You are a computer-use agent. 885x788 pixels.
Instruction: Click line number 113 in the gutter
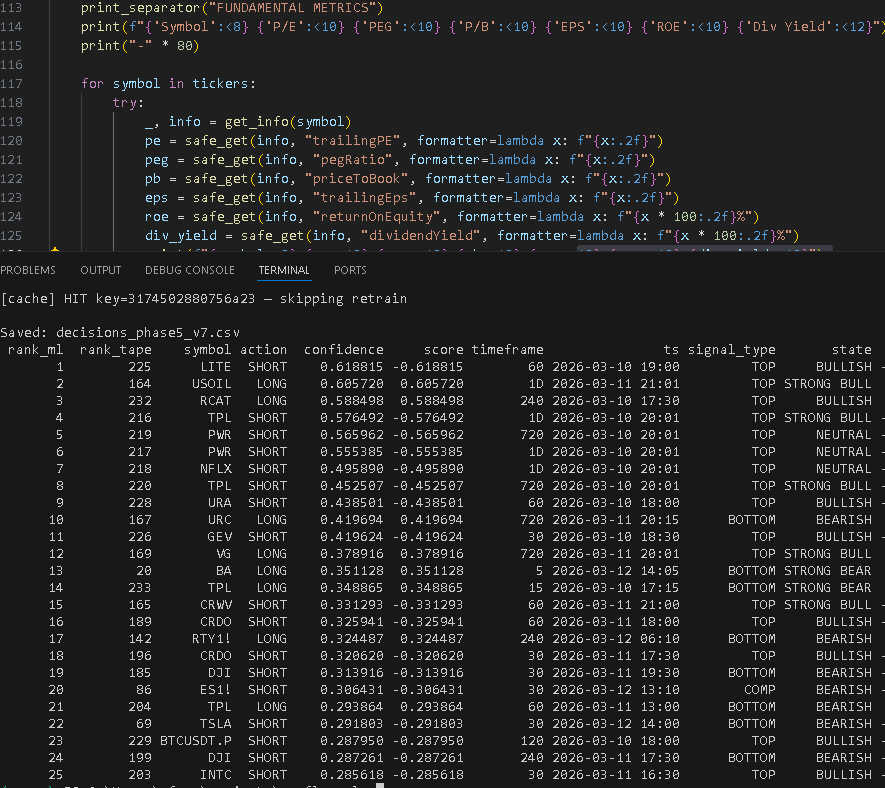point(11,8)
